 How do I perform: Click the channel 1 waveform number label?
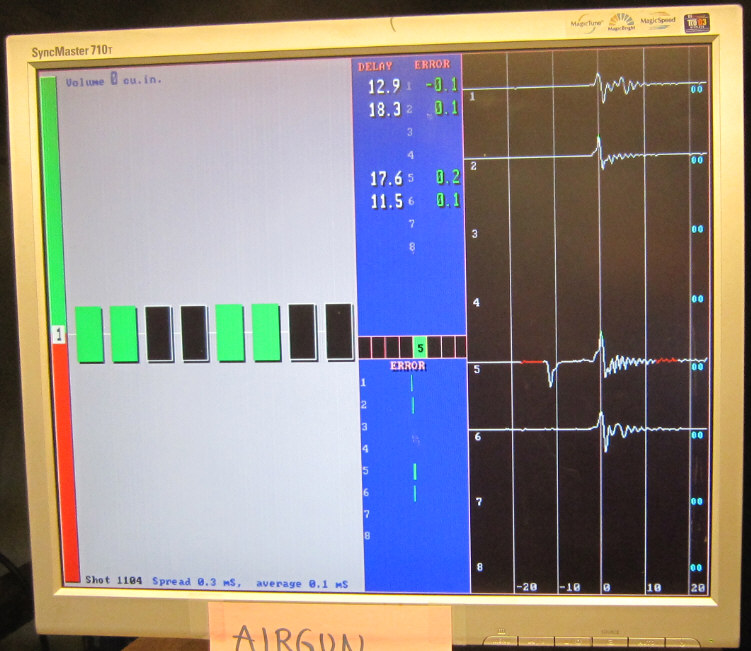click(x=473, y=98)
